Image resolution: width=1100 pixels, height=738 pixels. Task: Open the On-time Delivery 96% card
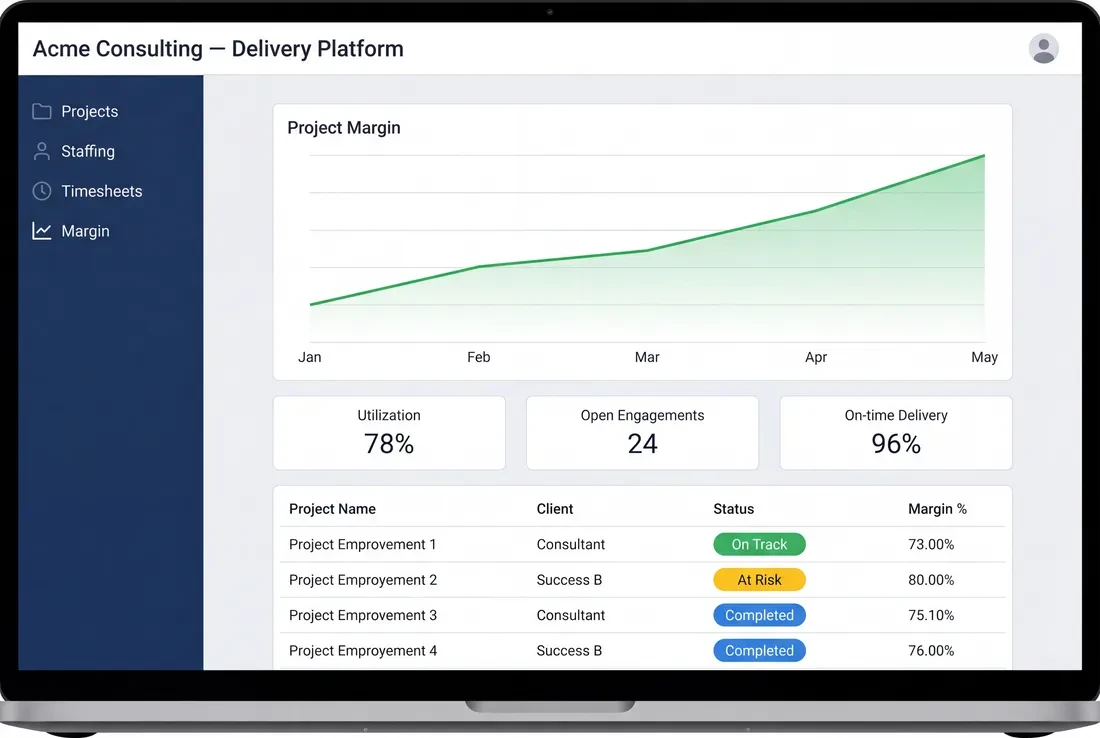click(896, 433)
